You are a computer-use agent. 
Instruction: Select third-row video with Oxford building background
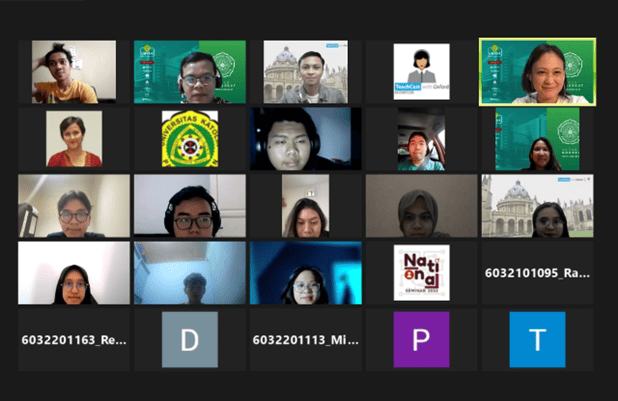tap(537, 206)
